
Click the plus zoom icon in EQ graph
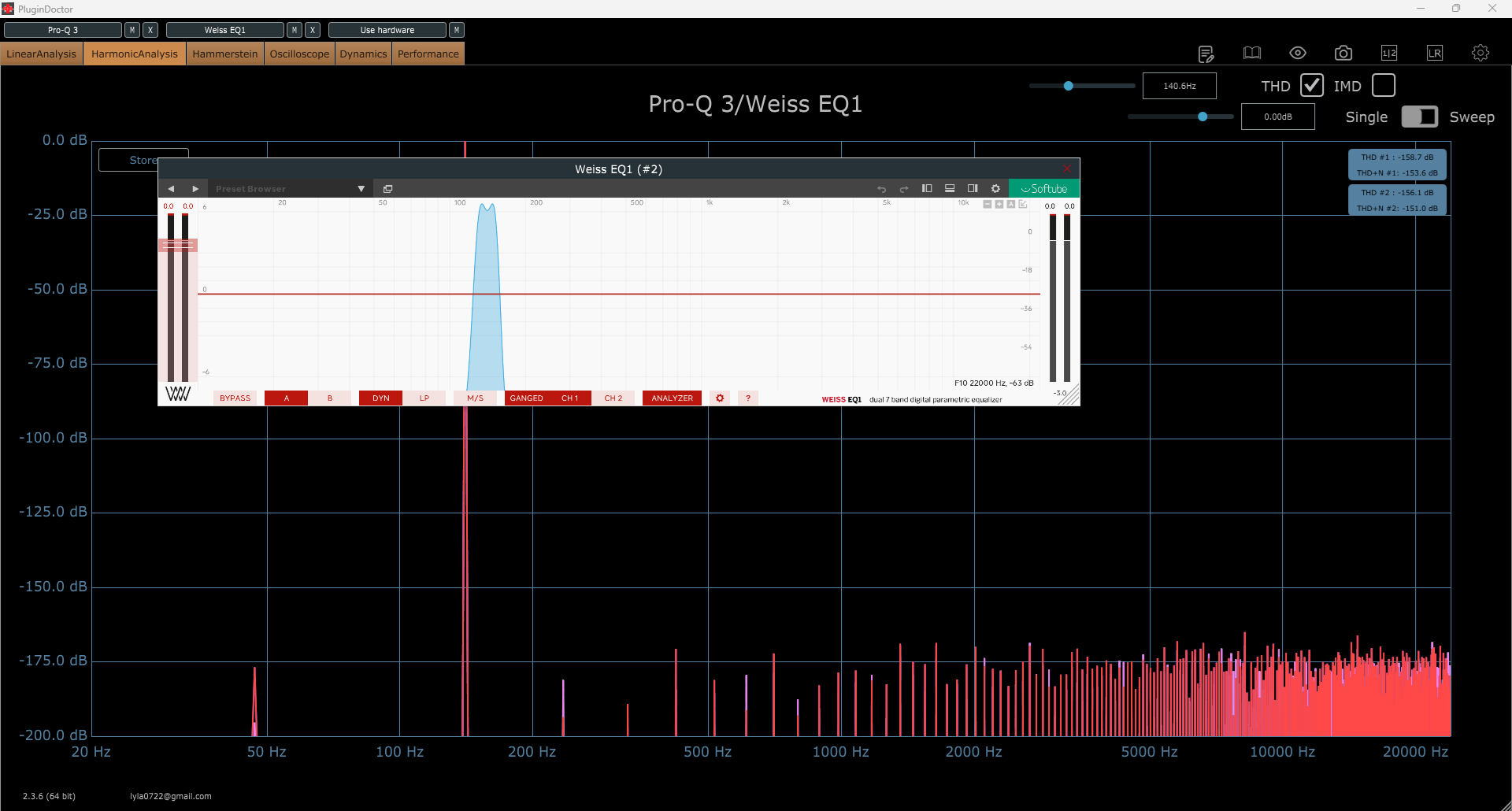point(999,204)
